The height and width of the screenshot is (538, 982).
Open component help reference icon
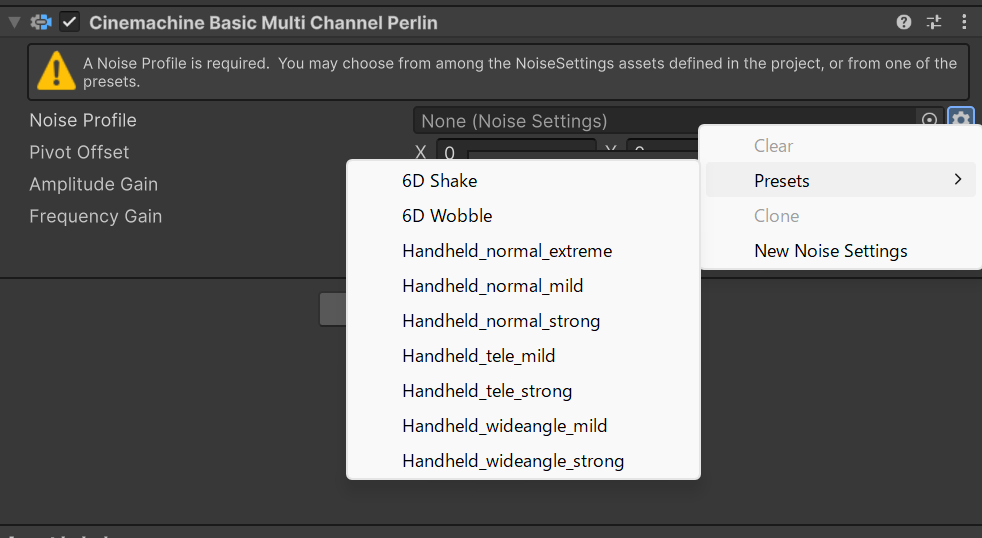tap(904, 23)
